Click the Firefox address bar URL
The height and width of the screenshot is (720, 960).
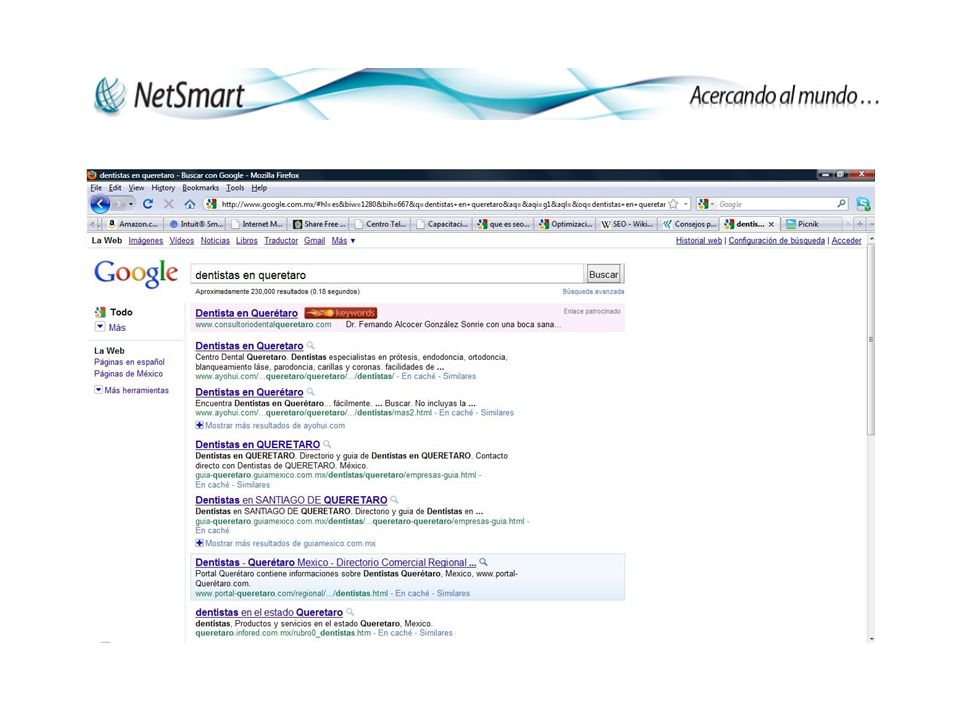pyautogui.click(x=443, y=204)
